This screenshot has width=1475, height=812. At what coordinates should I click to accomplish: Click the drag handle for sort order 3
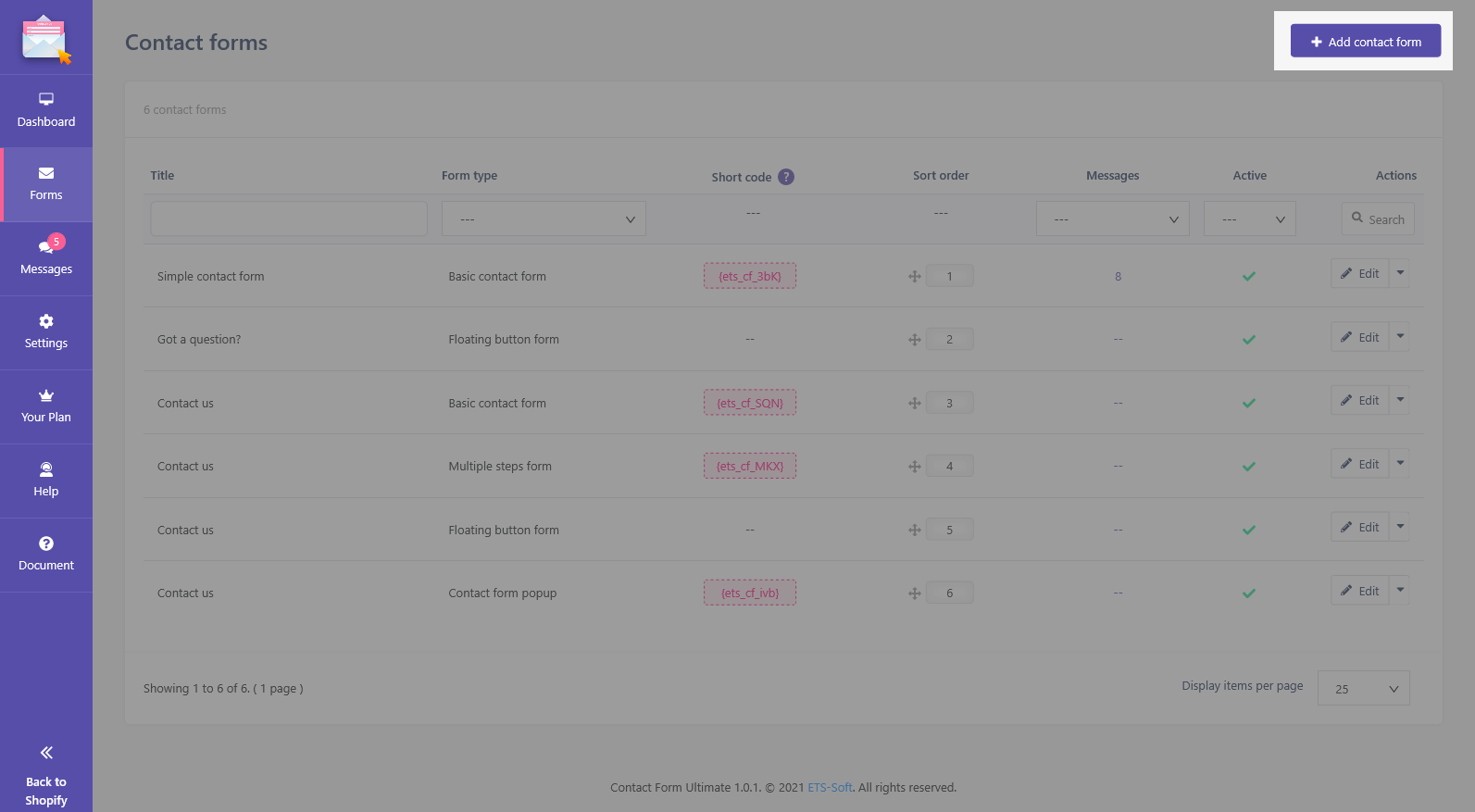(915, 403)
